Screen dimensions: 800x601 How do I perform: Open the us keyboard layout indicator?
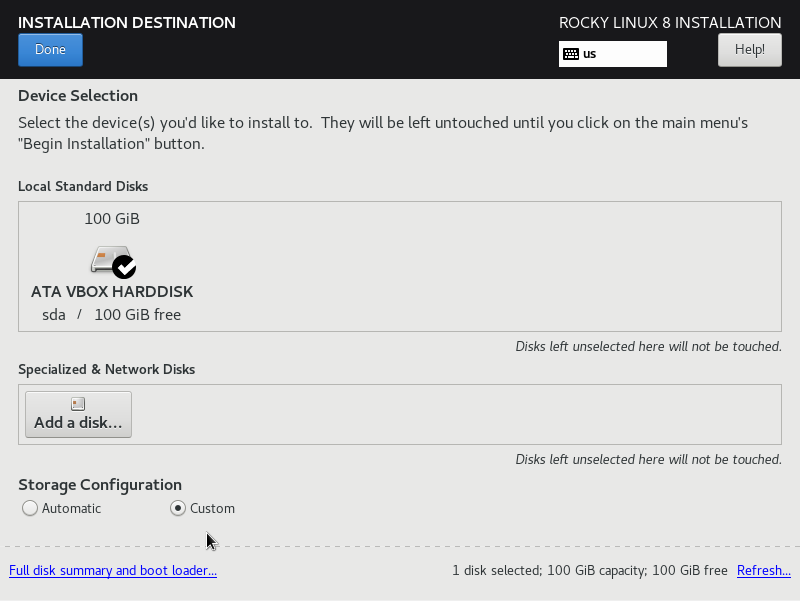click(612, 54)
